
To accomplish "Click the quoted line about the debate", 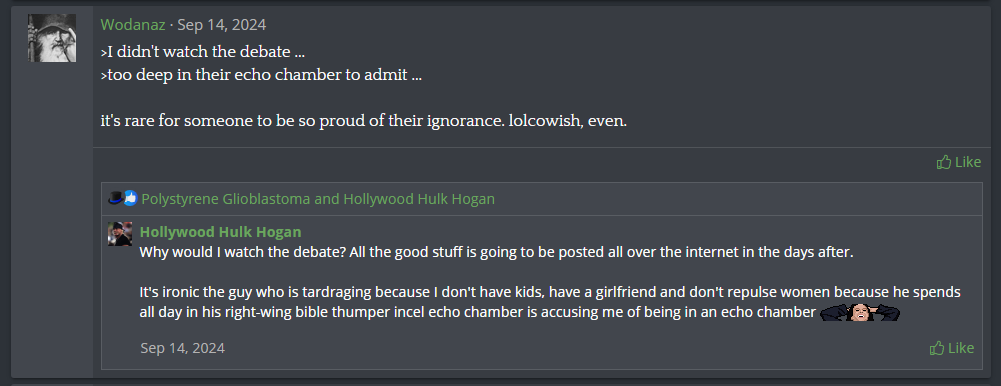I will click(x=203, y=52).
